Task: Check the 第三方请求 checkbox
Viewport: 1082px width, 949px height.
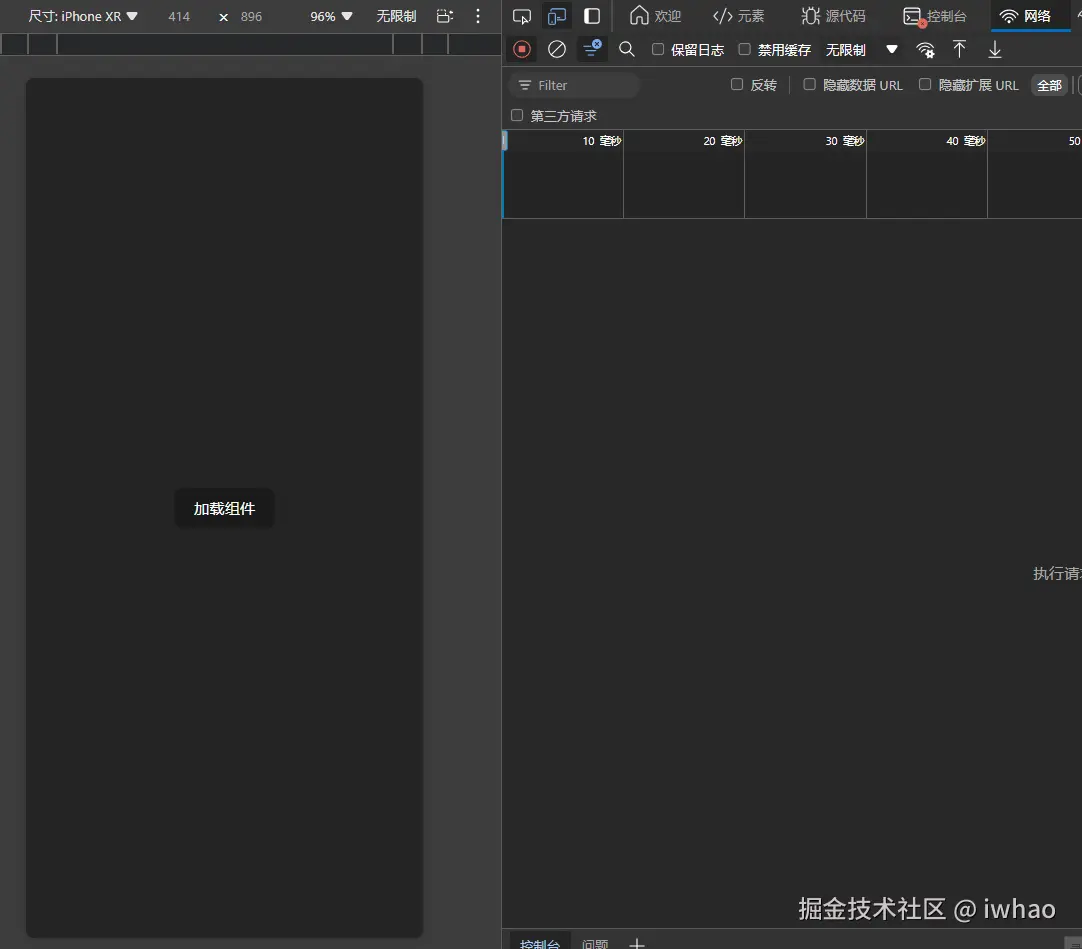Action: click(x=517, y=115)
